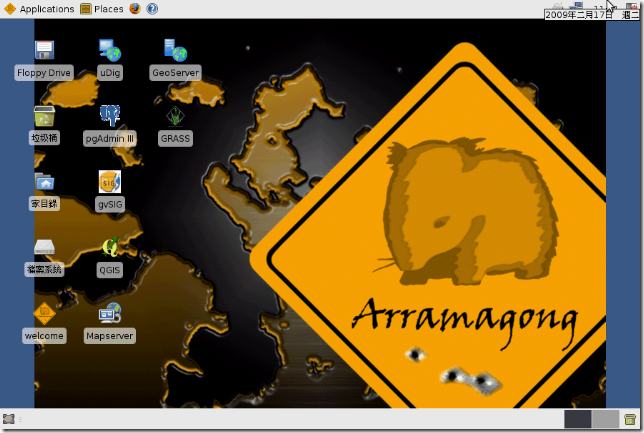
Task: Open the trash applet in the bottom panel
Action: (x=630, y=419)
